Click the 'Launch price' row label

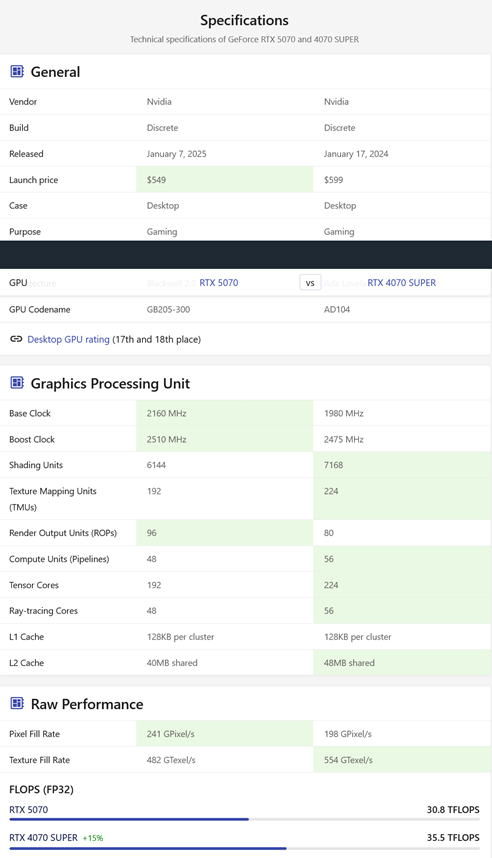[33, 180]
